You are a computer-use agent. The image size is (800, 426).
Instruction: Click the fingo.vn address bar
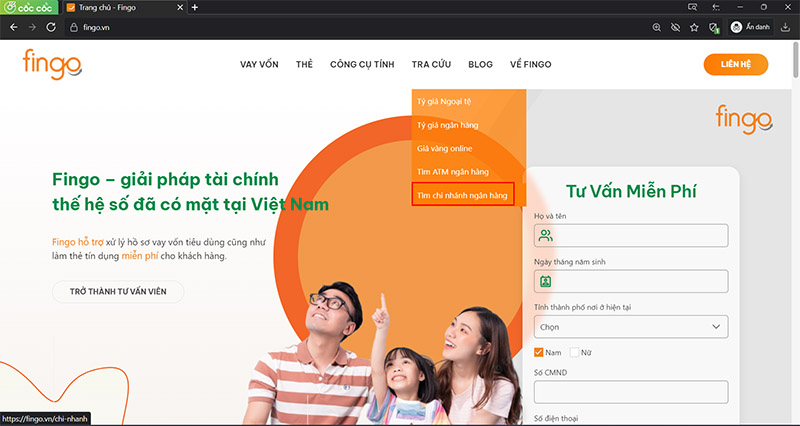357,28
